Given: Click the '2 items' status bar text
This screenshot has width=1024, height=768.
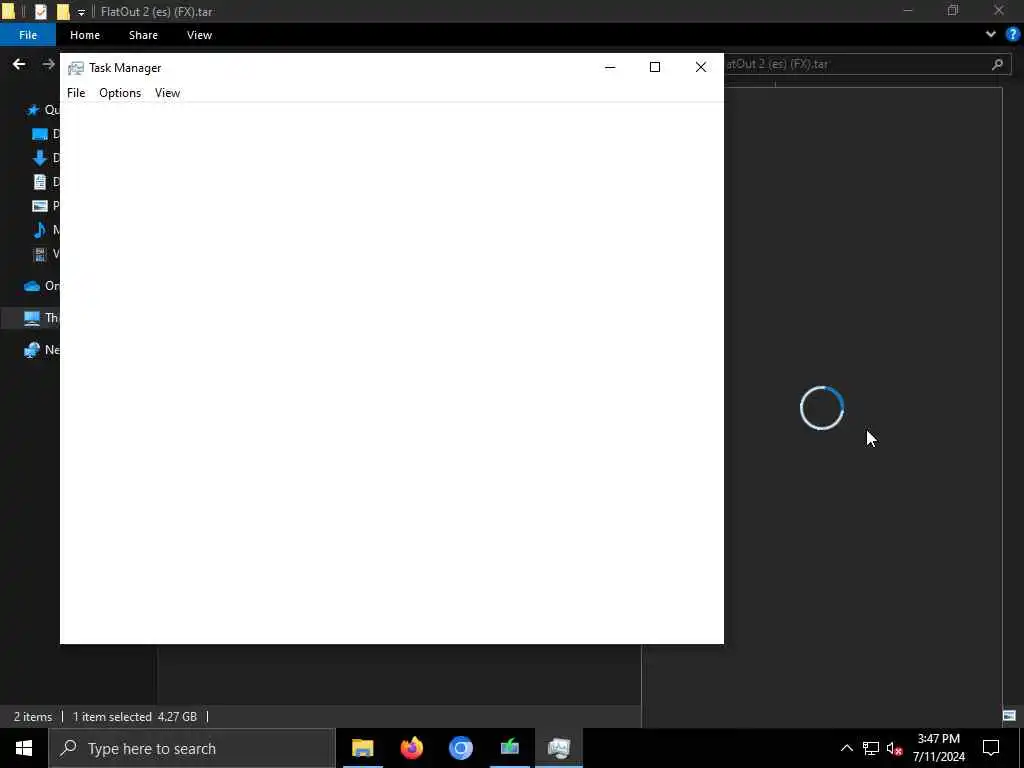Looking at the screenshot, I should pos(33,716).
